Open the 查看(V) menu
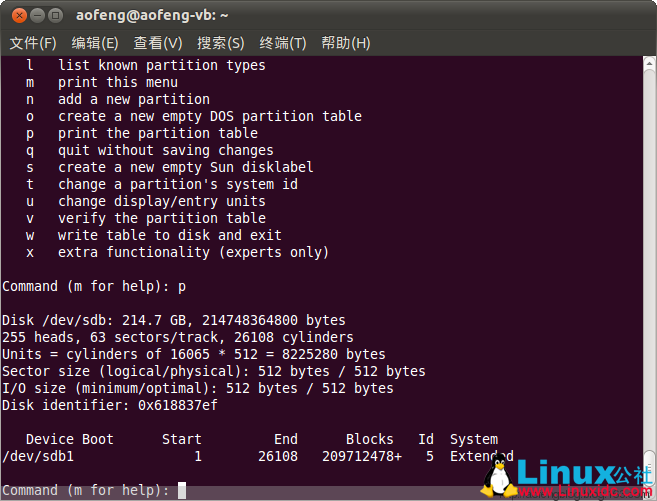Screen dimensions: 657x501 pyautogui.click(x=158, y=43)
